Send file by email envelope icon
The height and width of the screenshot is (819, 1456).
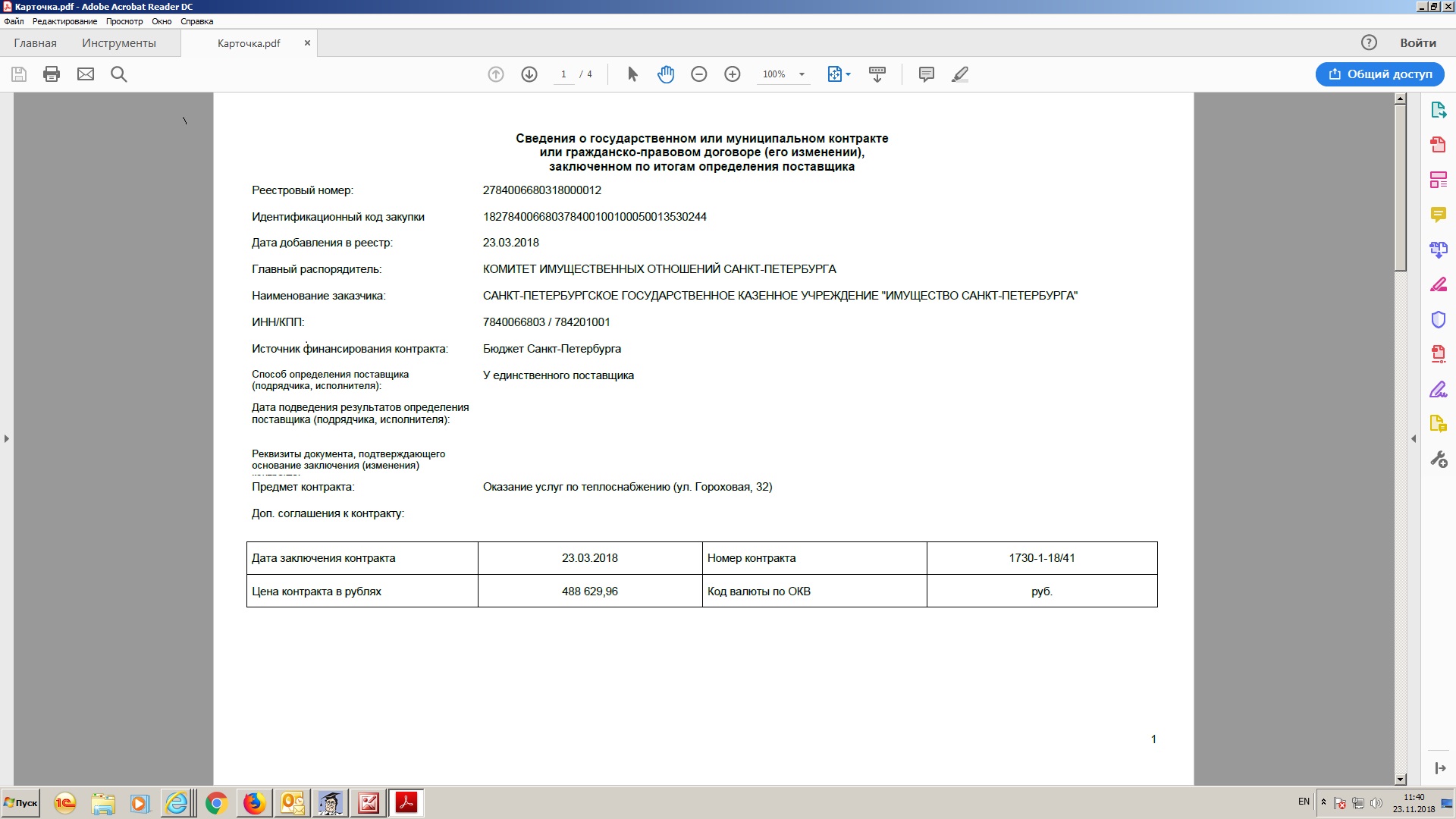tap(86, 74)
